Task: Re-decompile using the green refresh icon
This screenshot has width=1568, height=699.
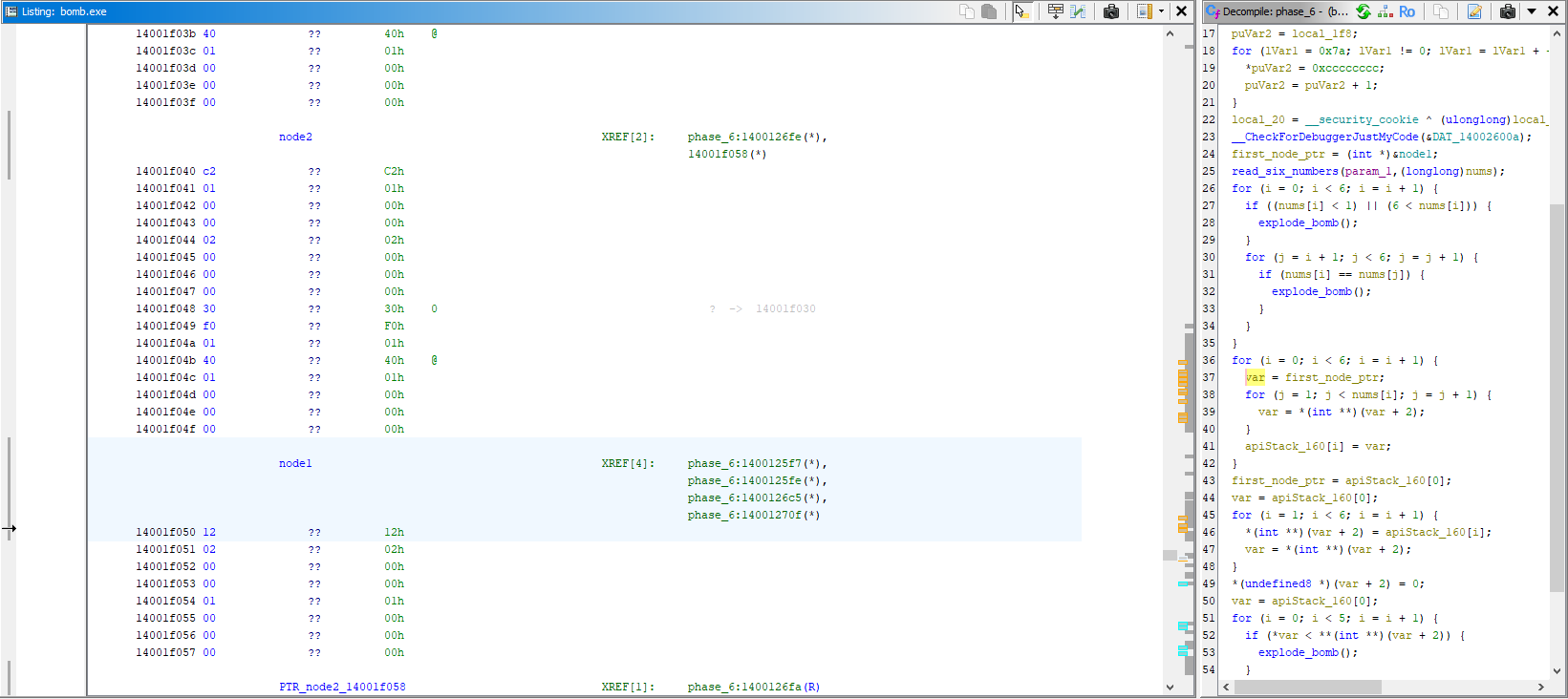Action: click(x=1364, y=11)
